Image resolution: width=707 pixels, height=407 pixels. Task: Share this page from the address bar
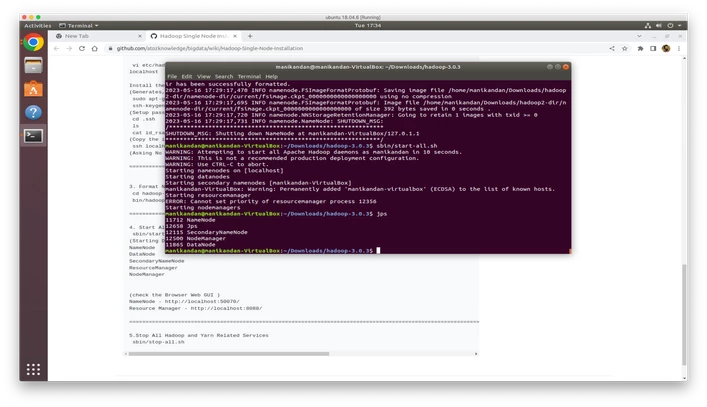pyautogui.click(x=612, y=48)
